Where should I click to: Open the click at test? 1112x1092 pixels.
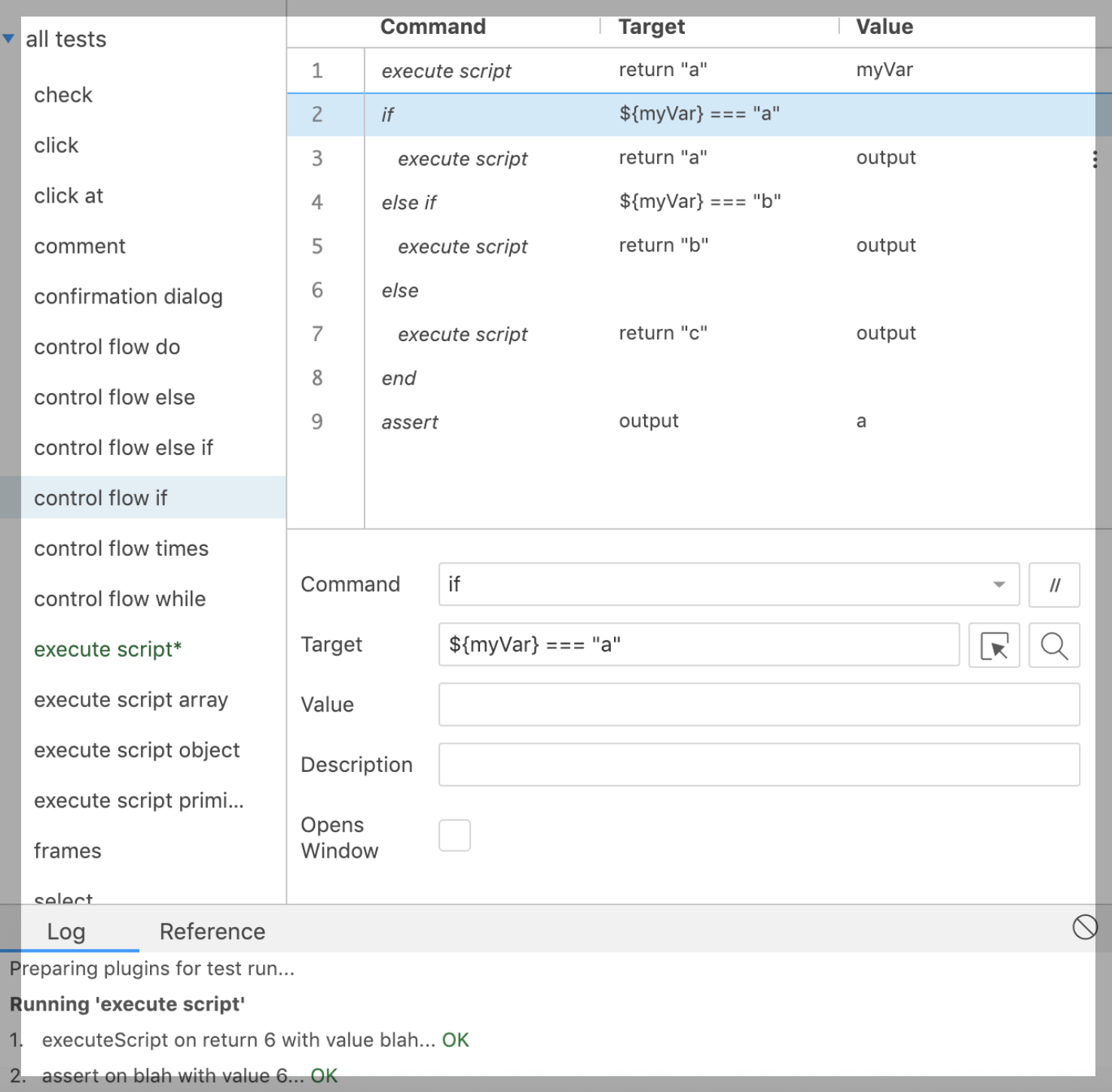tap(68, 196)
